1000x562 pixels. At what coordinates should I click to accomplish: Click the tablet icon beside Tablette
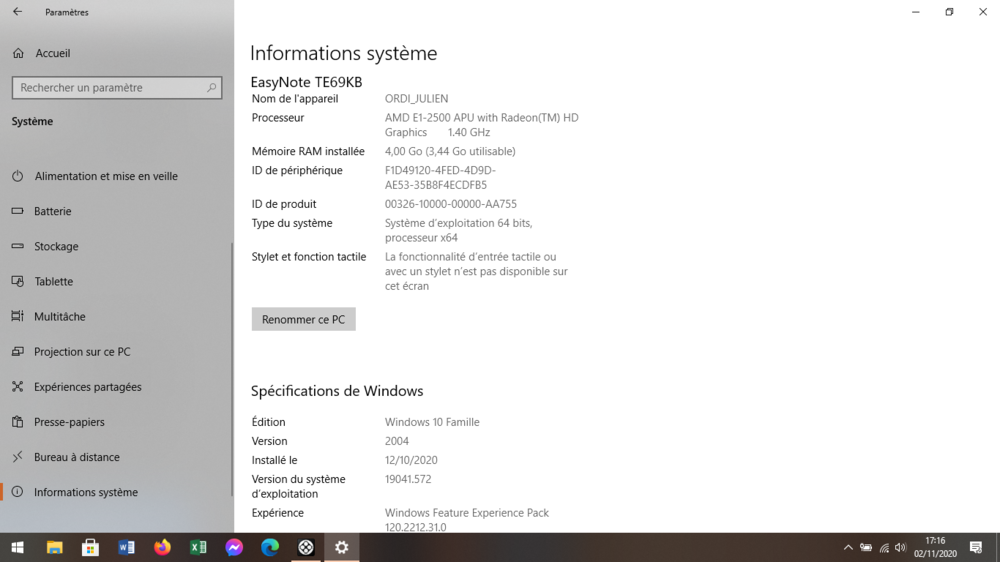pyautogui.click(x=17, y=281)
